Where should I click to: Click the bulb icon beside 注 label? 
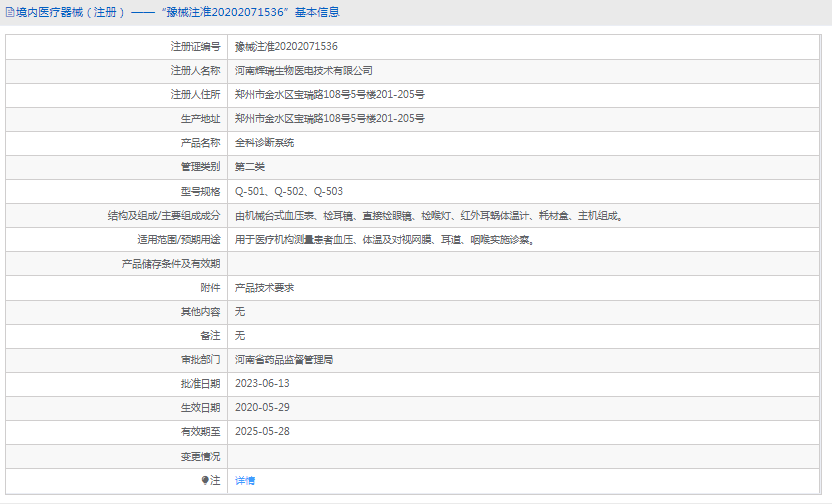click(205, 480)
